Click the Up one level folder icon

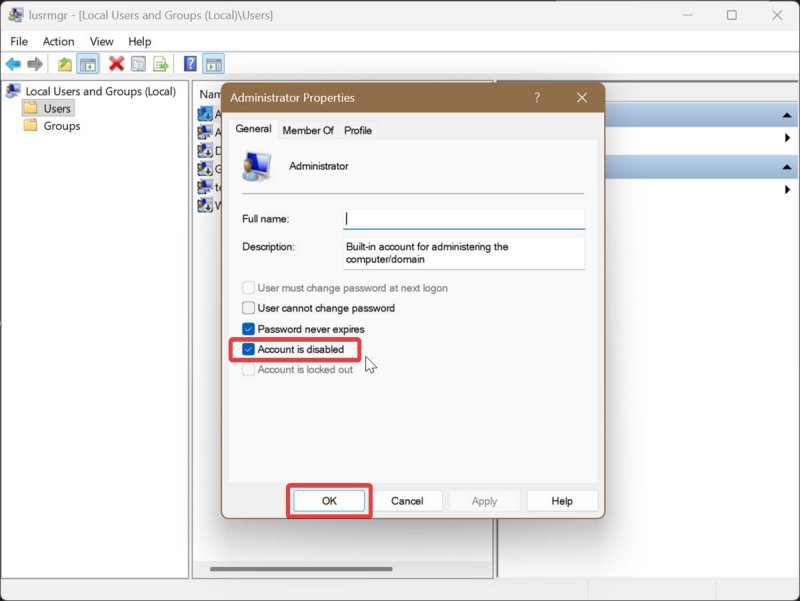[65, 64]
